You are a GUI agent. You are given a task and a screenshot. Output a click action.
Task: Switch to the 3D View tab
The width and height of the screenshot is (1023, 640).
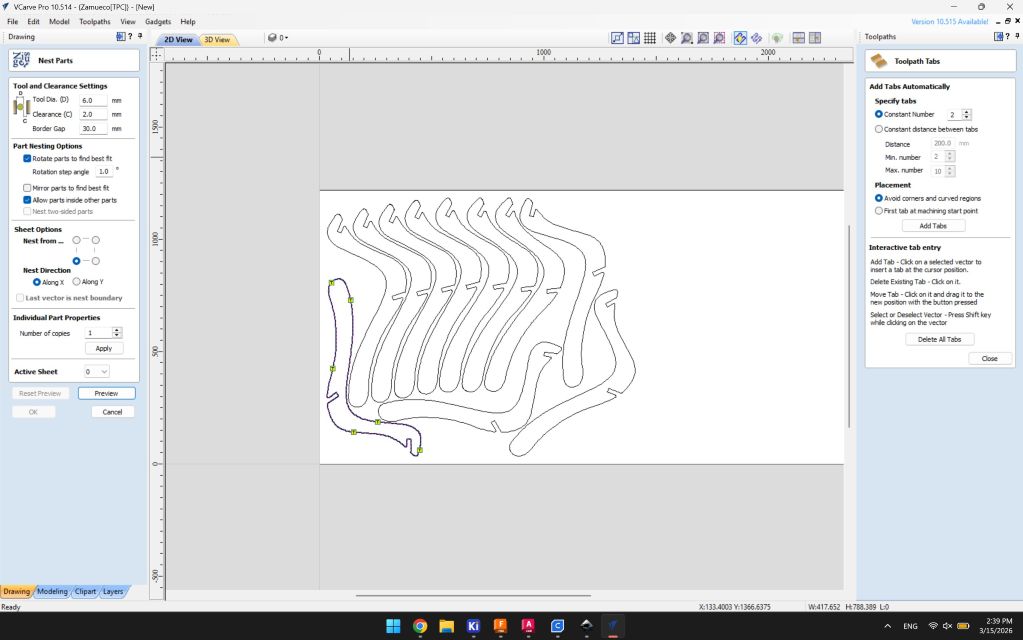point(218,39)
